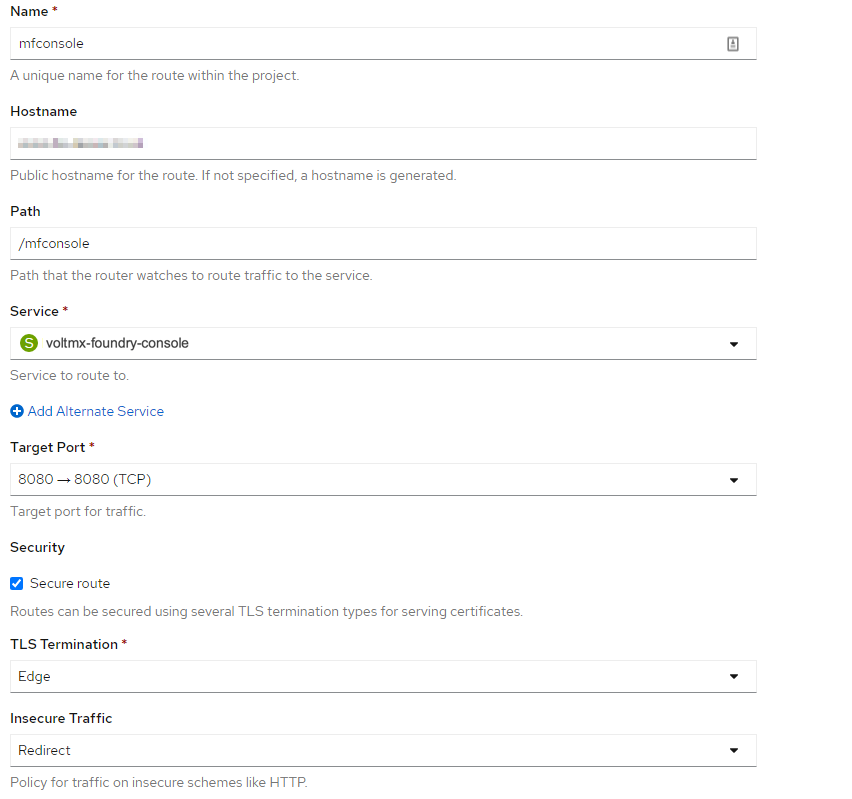The width and height of the screenshot is (852, 799).
Task: Click the 'Target Port' field label
Action: pyautogui.click(x=47, y=447)
